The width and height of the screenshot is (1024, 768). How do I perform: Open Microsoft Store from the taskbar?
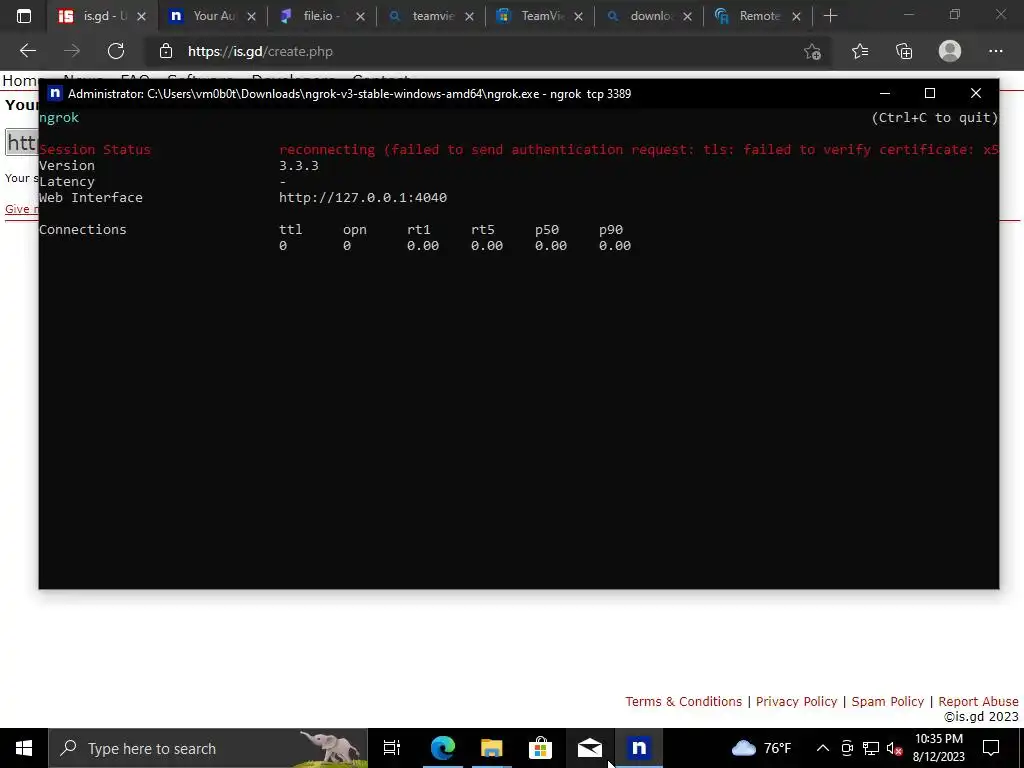[x=540, y=748]
